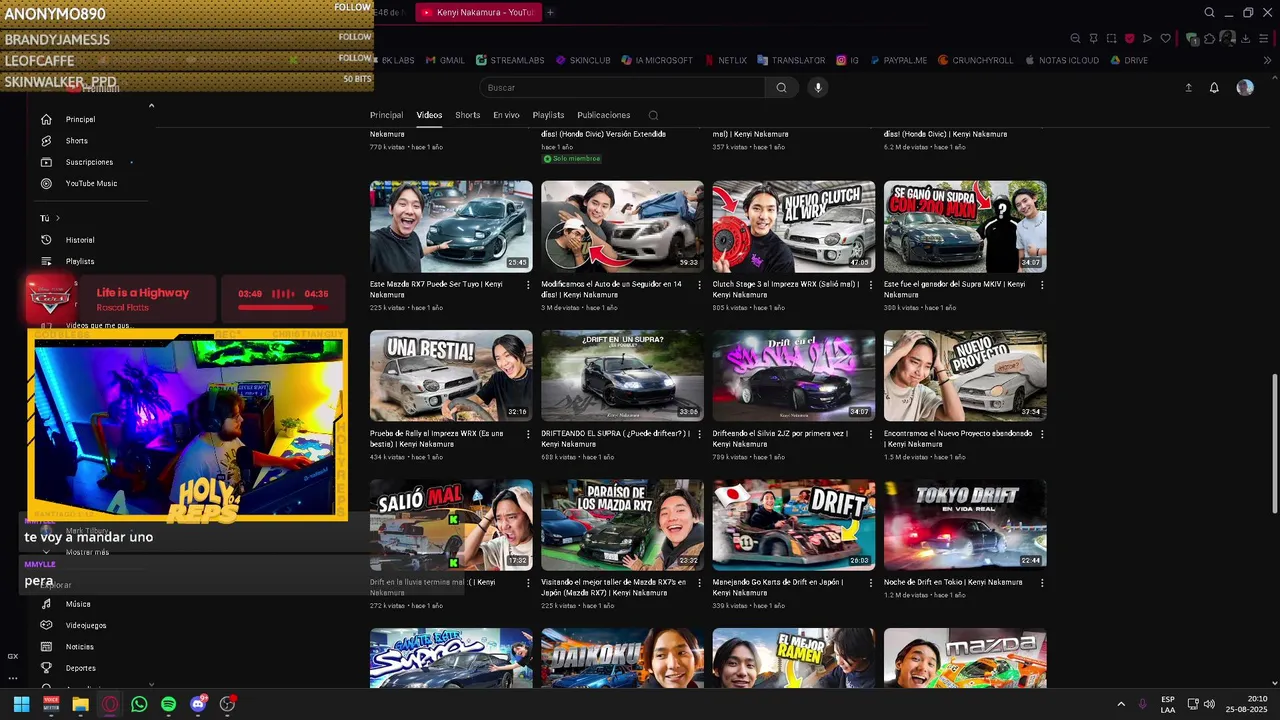Open the channel's Playlists tab

point(548,115)
